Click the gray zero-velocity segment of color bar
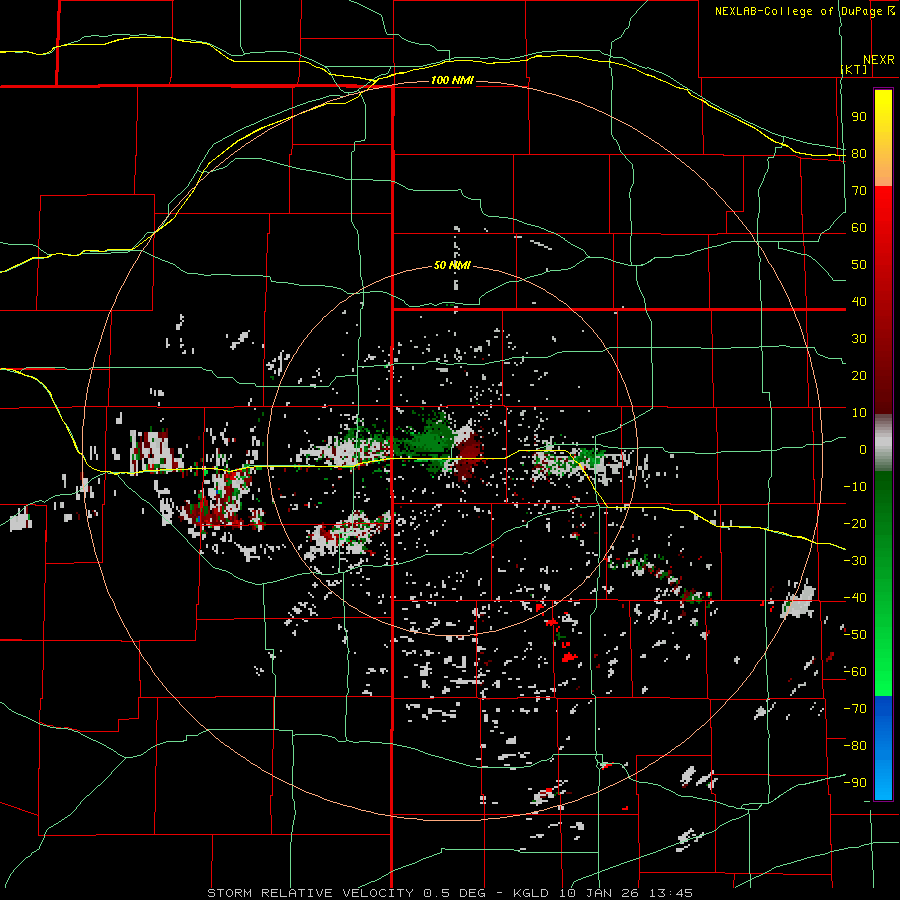 pos(883,443)
